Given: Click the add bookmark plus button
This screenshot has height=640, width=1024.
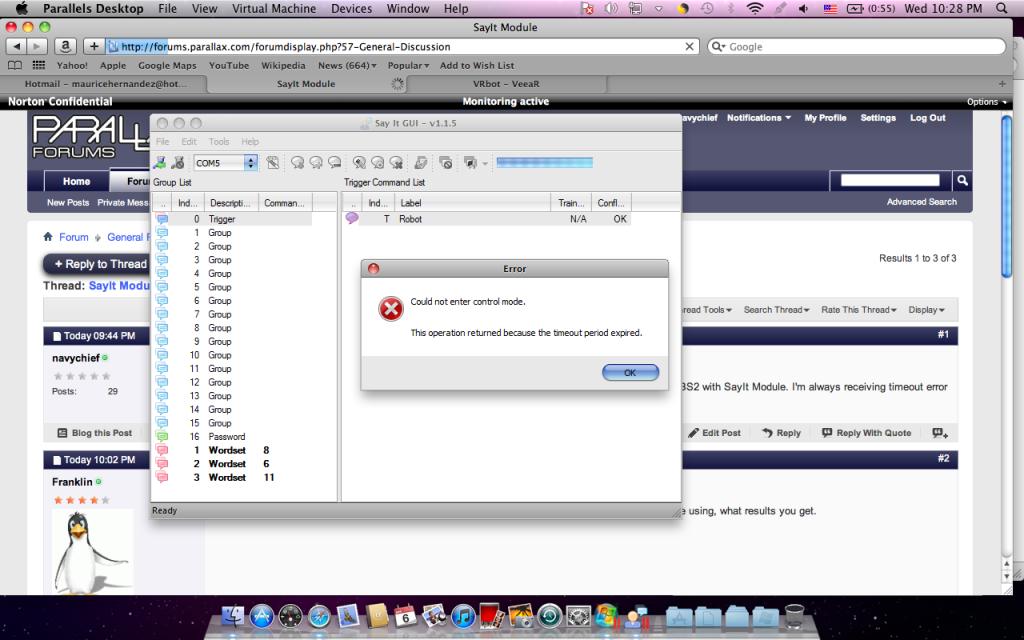Looking at the screenshot, I should point(93,46).
